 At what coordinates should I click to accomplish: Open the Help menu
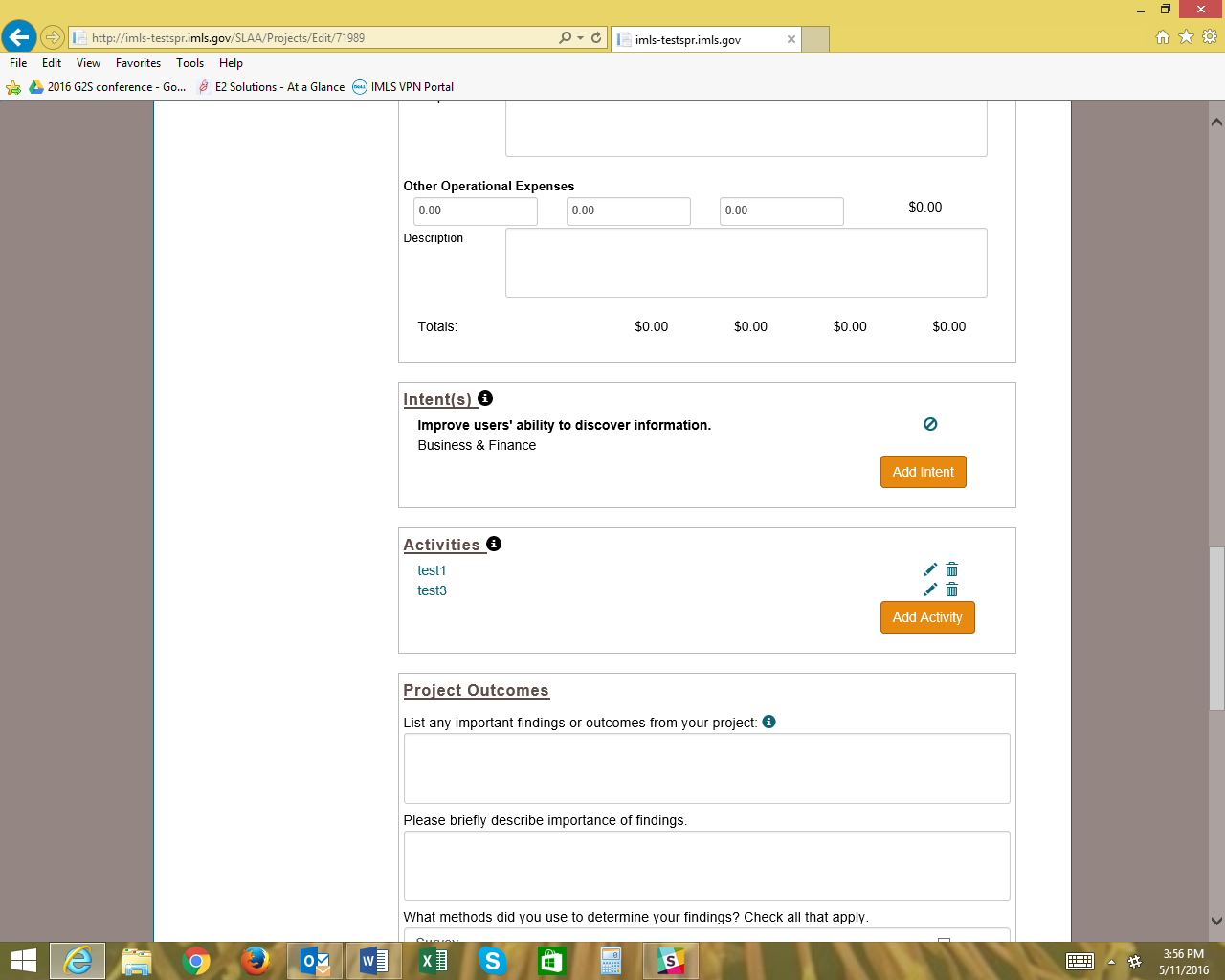[231, 63]
